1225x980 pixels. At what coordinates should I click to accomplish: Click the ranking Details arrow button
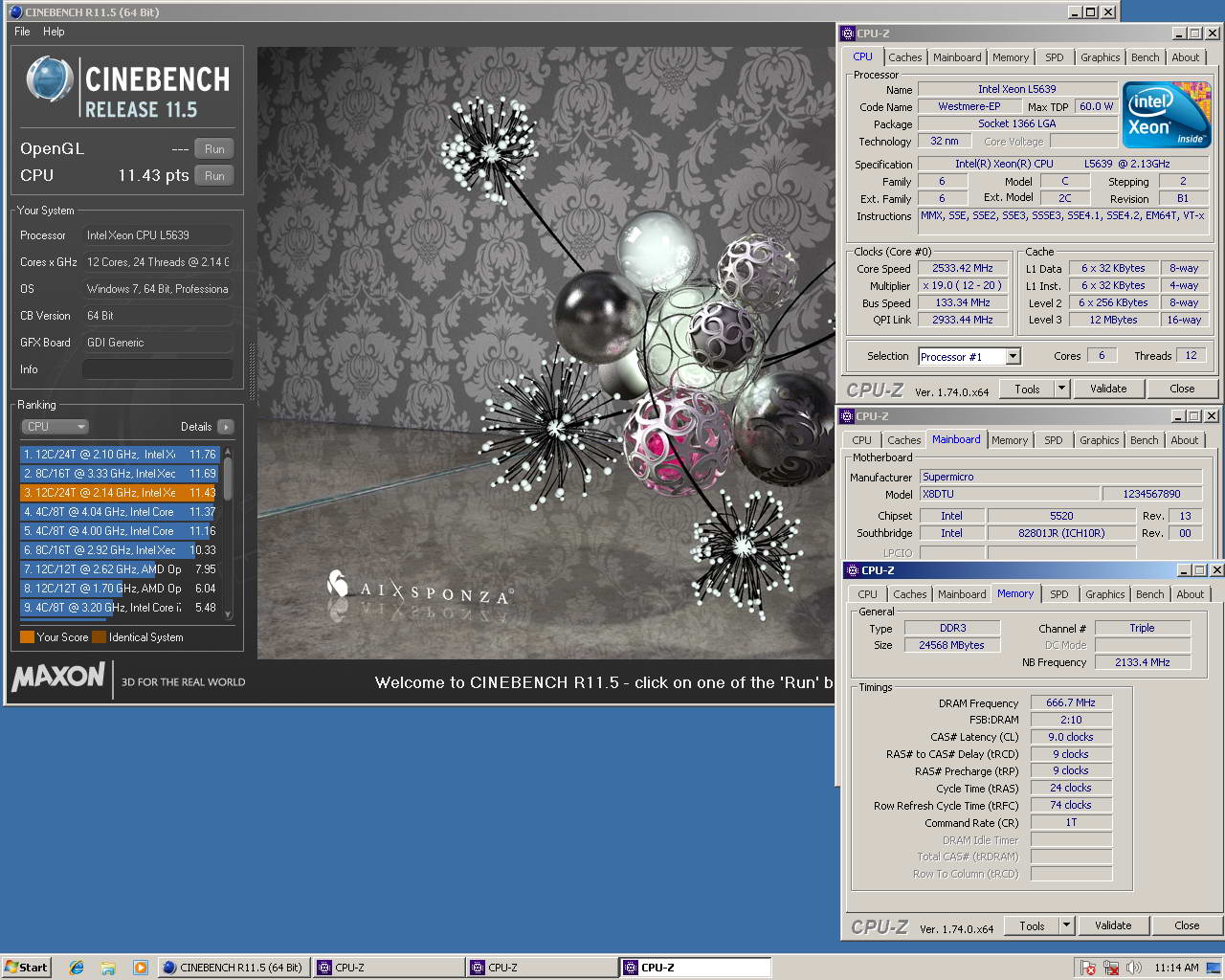click(x=225, y=427)
